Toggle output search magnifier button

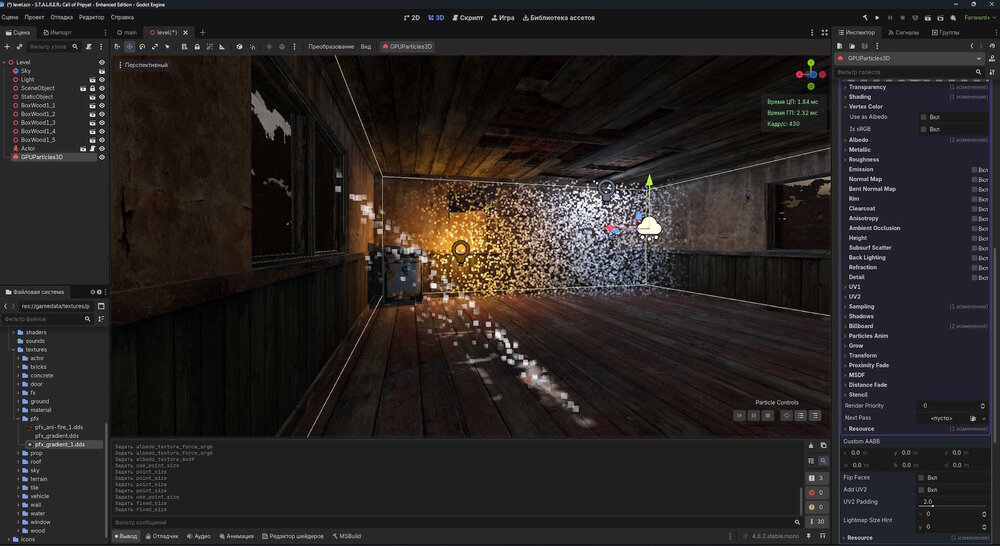click(x=823, y=461)
